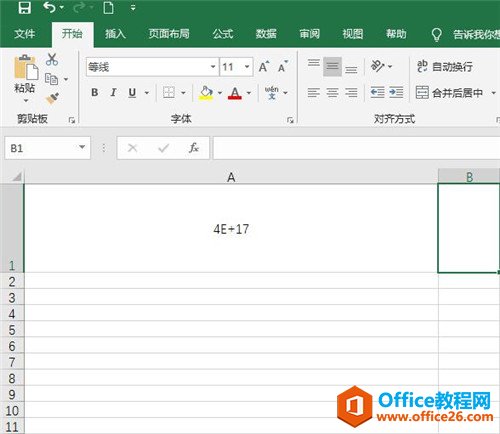Click the 自动换行 wrap text button
This screenshot has width=500, height=434.
point(445,66)
